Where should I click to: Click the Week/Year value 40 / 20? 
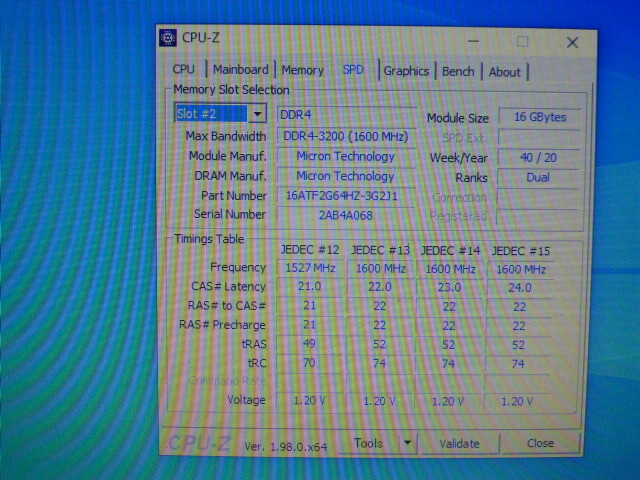click(x=539, y=158)
